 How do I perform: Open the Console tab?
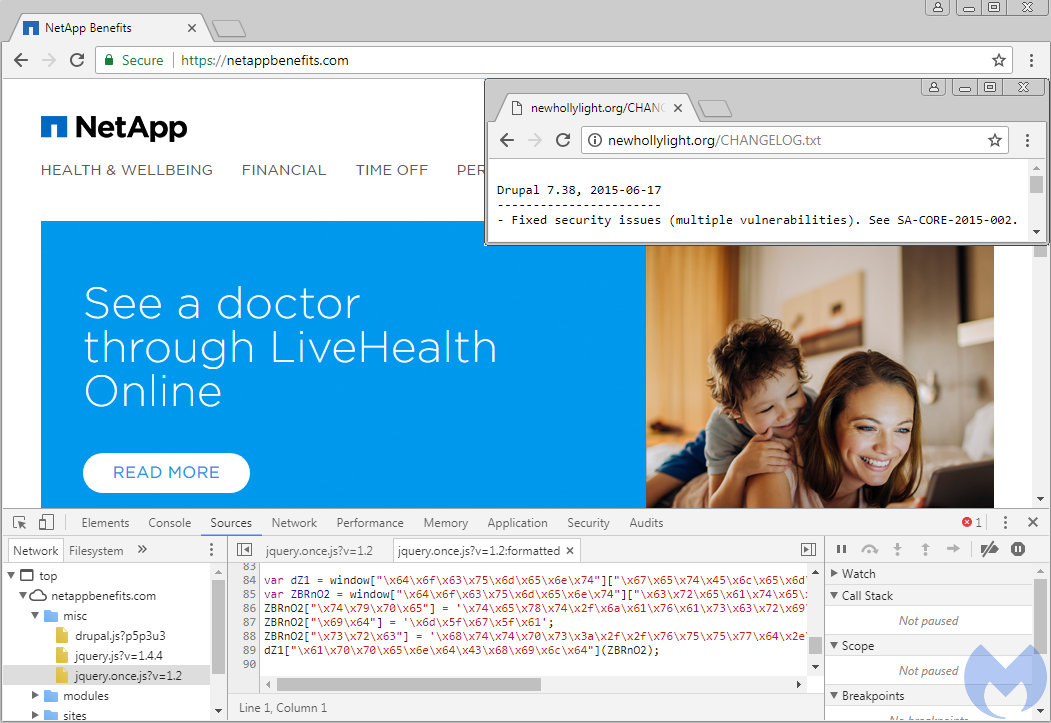click(x=170, y=523)
